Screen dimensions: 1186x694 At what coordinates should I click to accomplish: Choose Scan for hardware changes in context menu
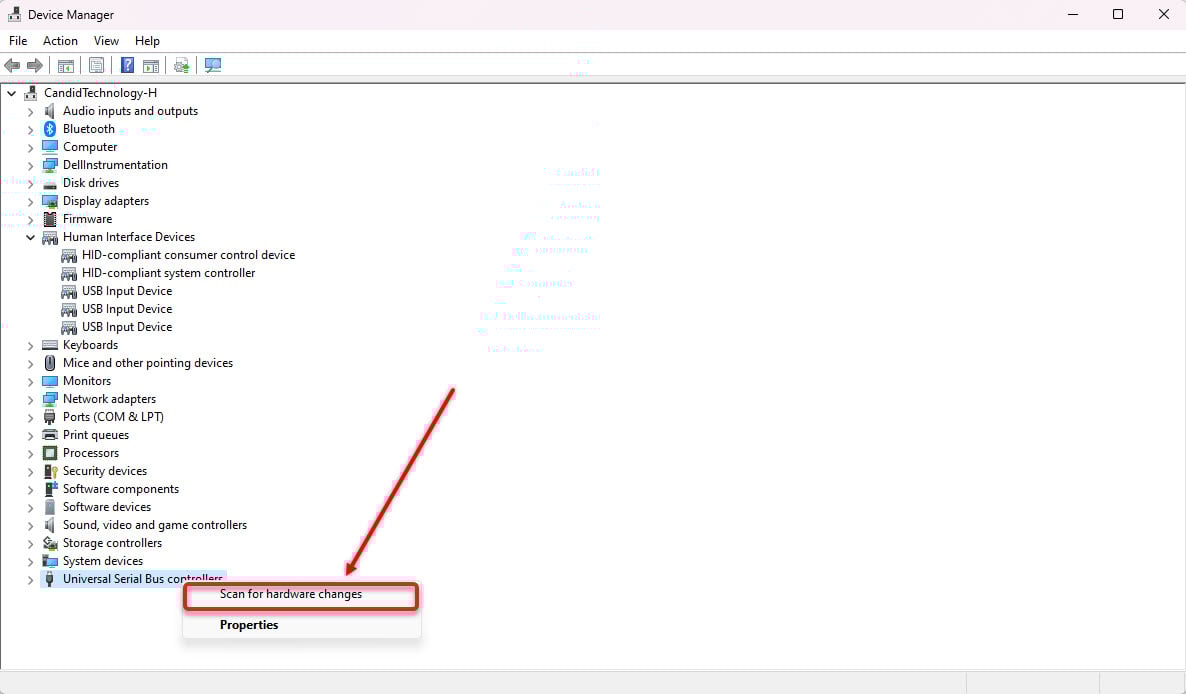(x=291, y=594)
